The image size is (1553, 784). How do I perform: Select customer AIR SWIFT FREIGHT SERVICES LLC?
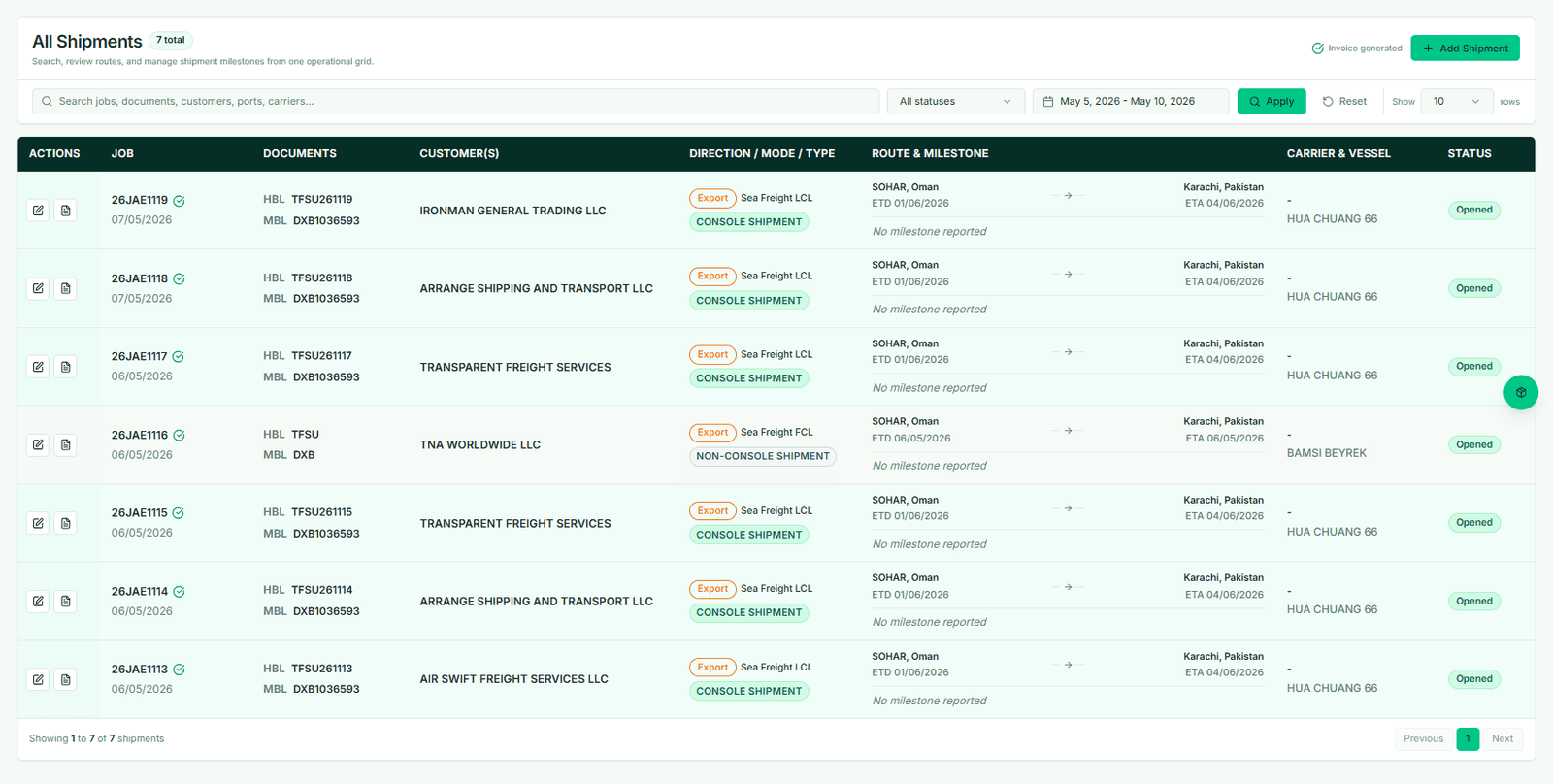tap(513, 679)
